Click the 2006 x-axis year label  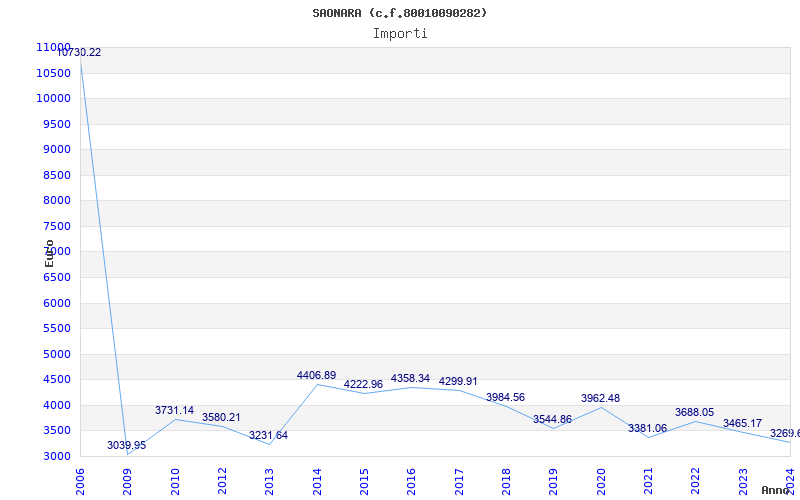pyautogui.click(x=80, y=482)
